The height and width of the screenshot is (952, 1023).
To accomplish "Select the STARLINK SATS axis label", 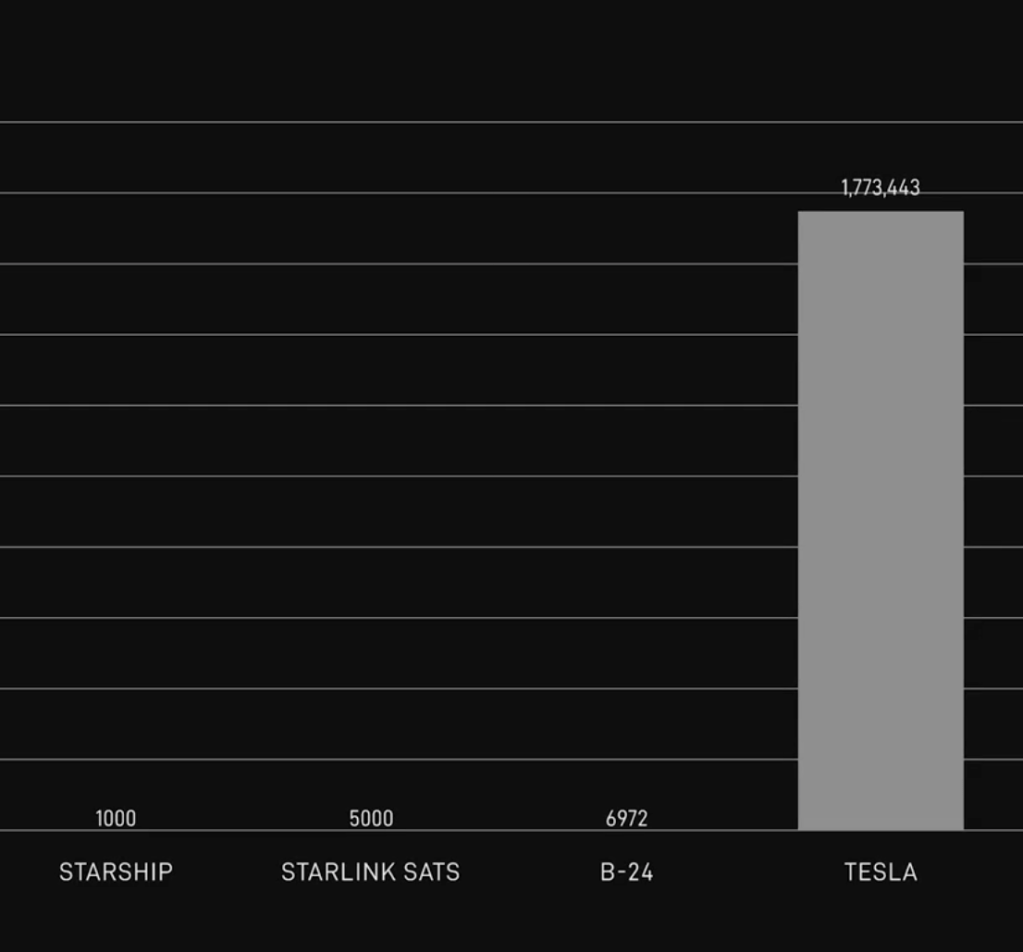I will [x=370, y=872].
